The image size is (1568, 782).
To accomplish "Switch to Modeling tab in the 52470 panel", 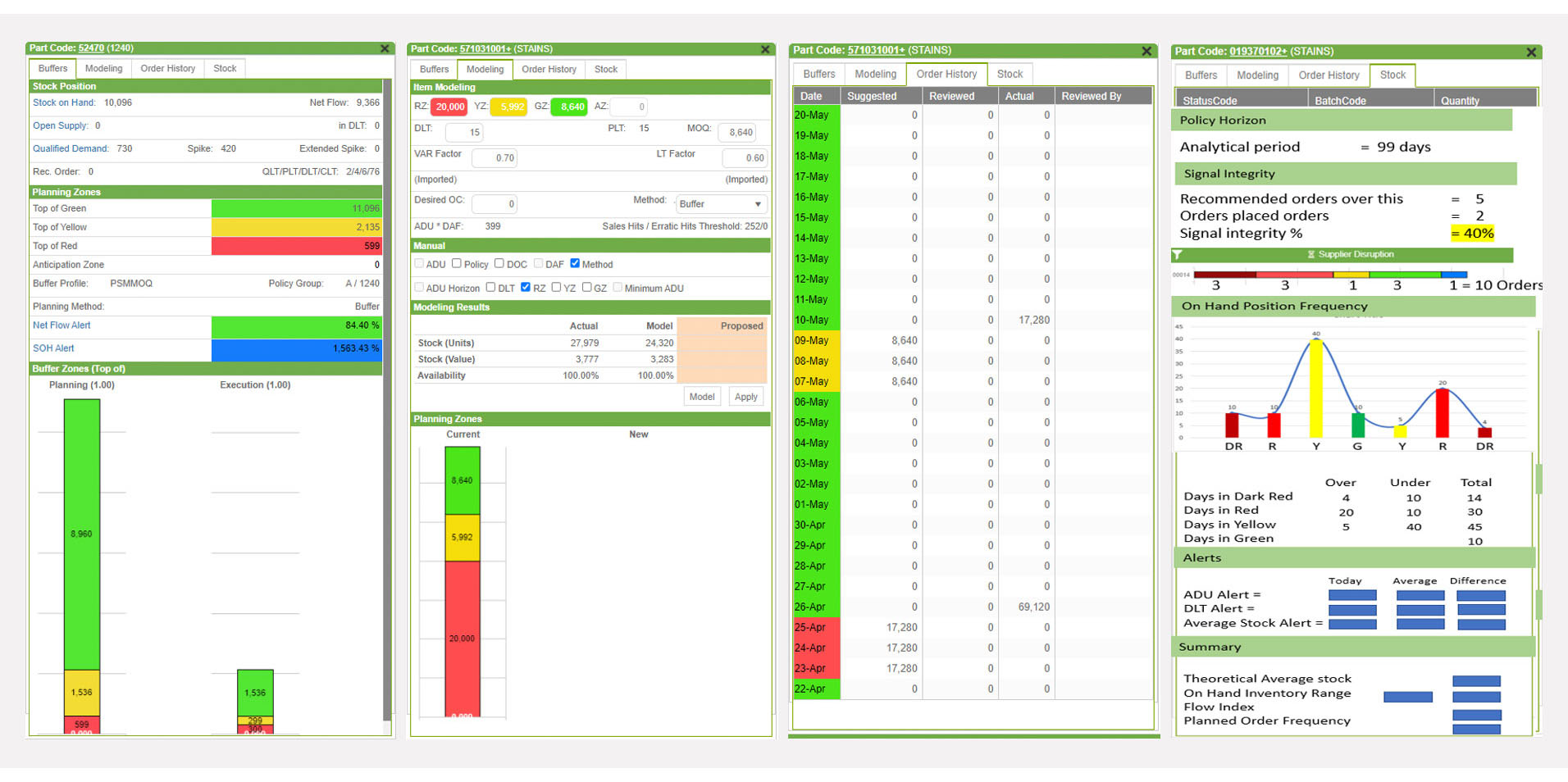I will pyautogui.click(x=103, y=69).
